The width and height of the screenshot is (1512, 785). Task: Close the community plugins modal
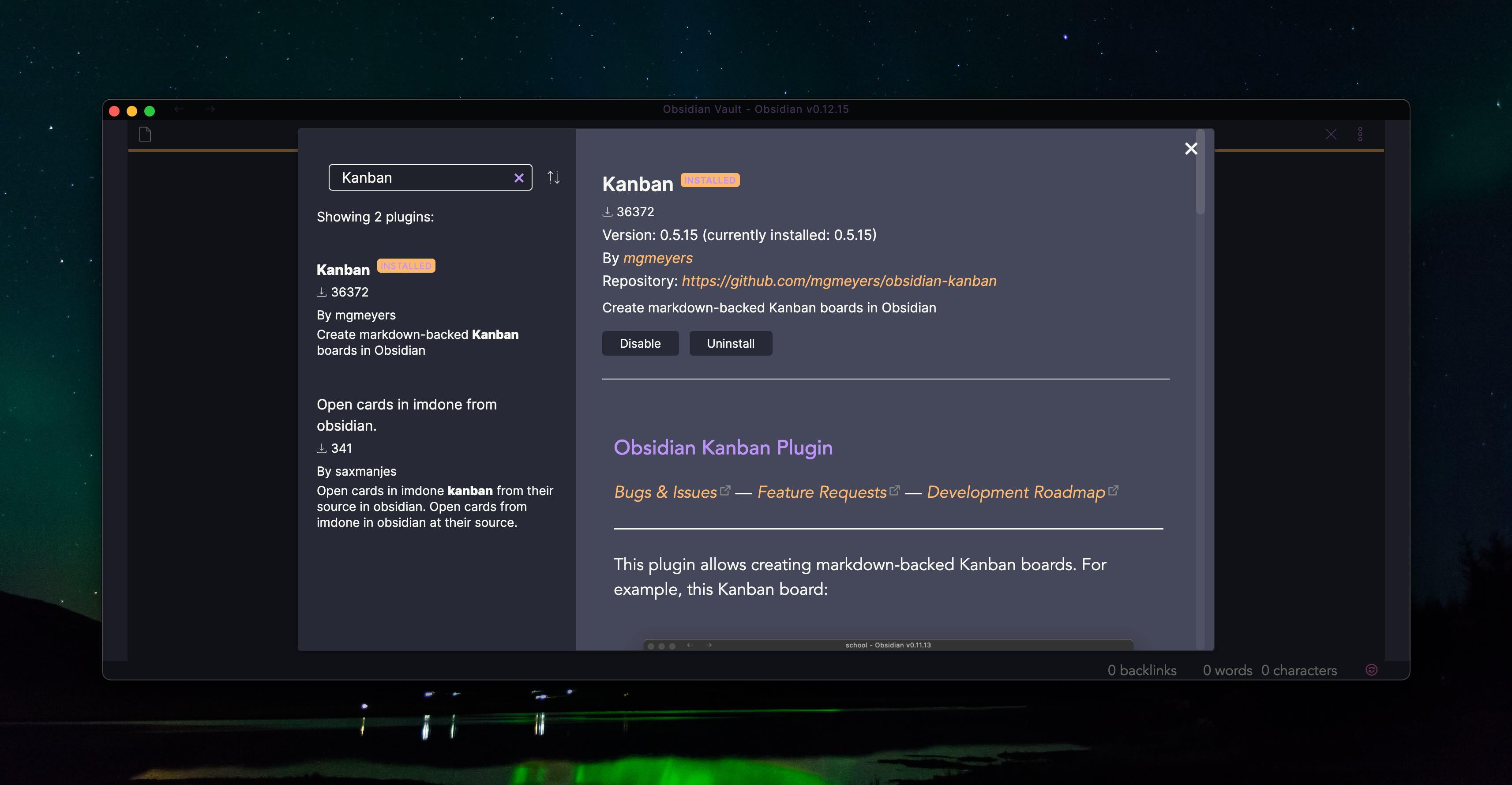(1191, 149)
